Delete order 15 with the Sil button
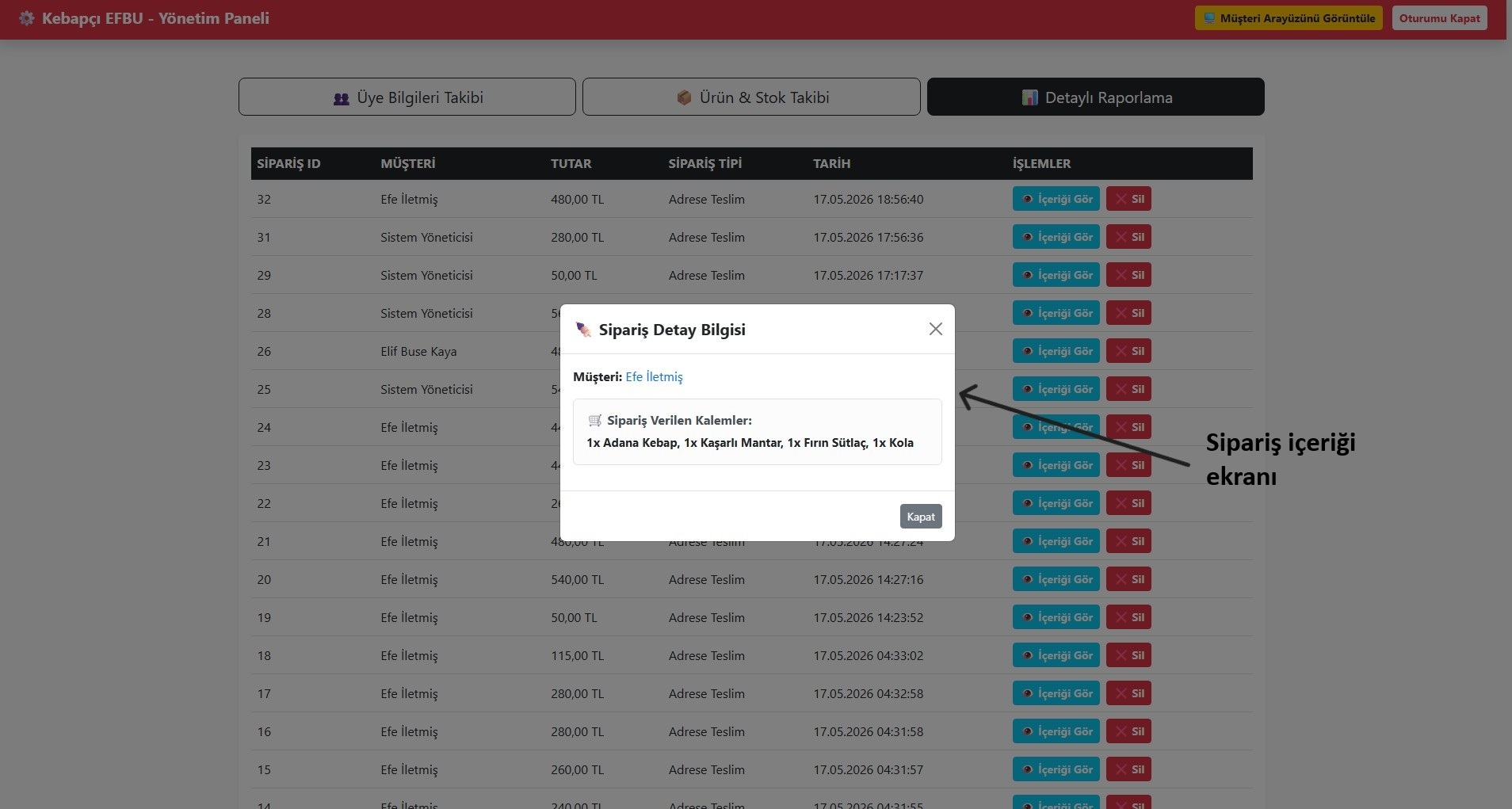The width and height of the screenshot is (1512, 809). (1128, 769)
